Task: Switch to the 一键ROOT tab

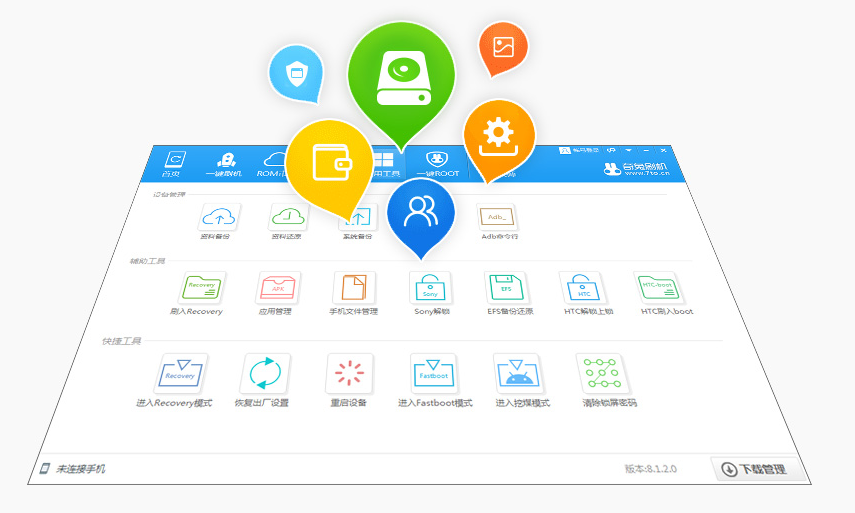Action: click(x=437, y=165)
